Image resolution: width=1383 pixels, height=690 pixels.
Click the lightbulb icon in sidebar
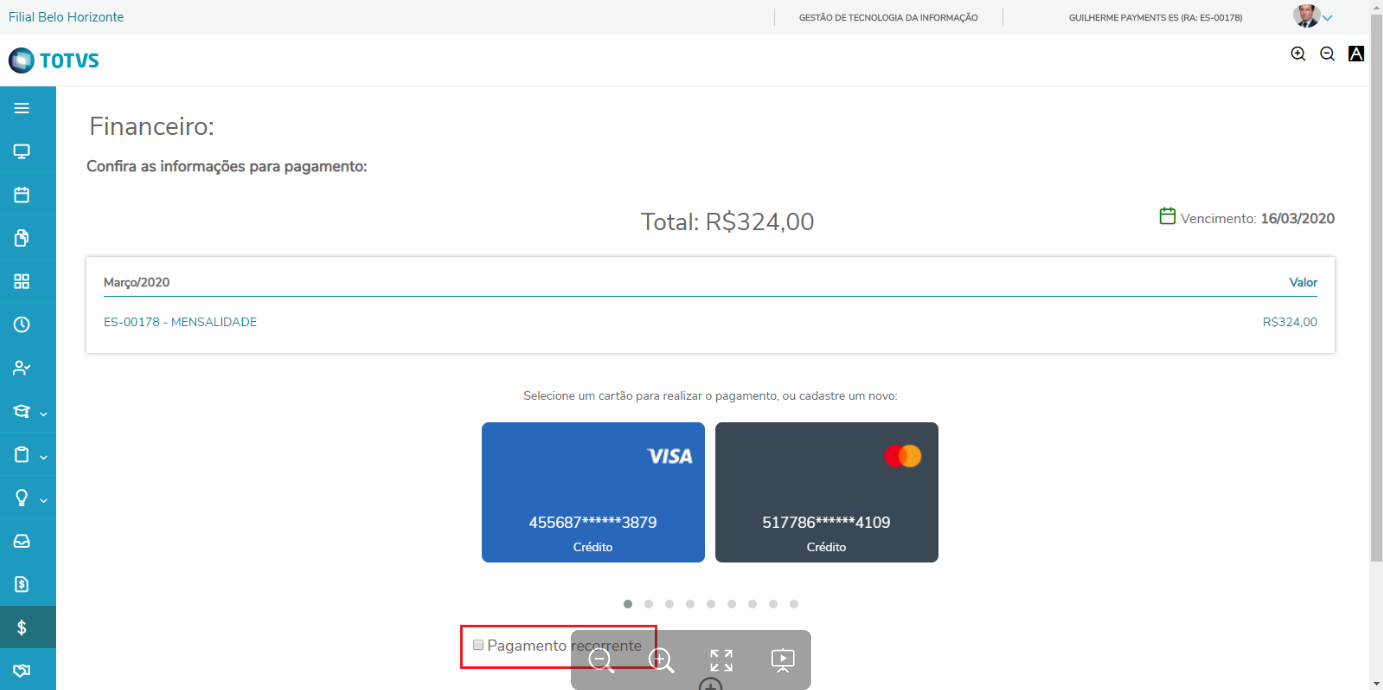tap(21, 498)
